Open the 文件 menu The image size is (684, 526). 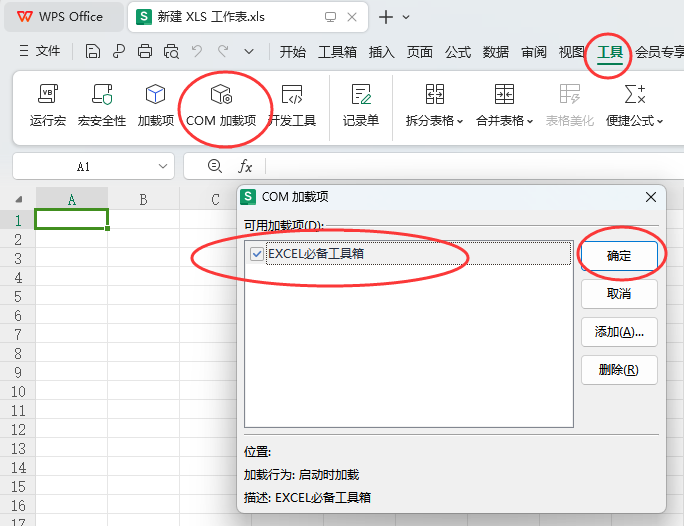40,52
